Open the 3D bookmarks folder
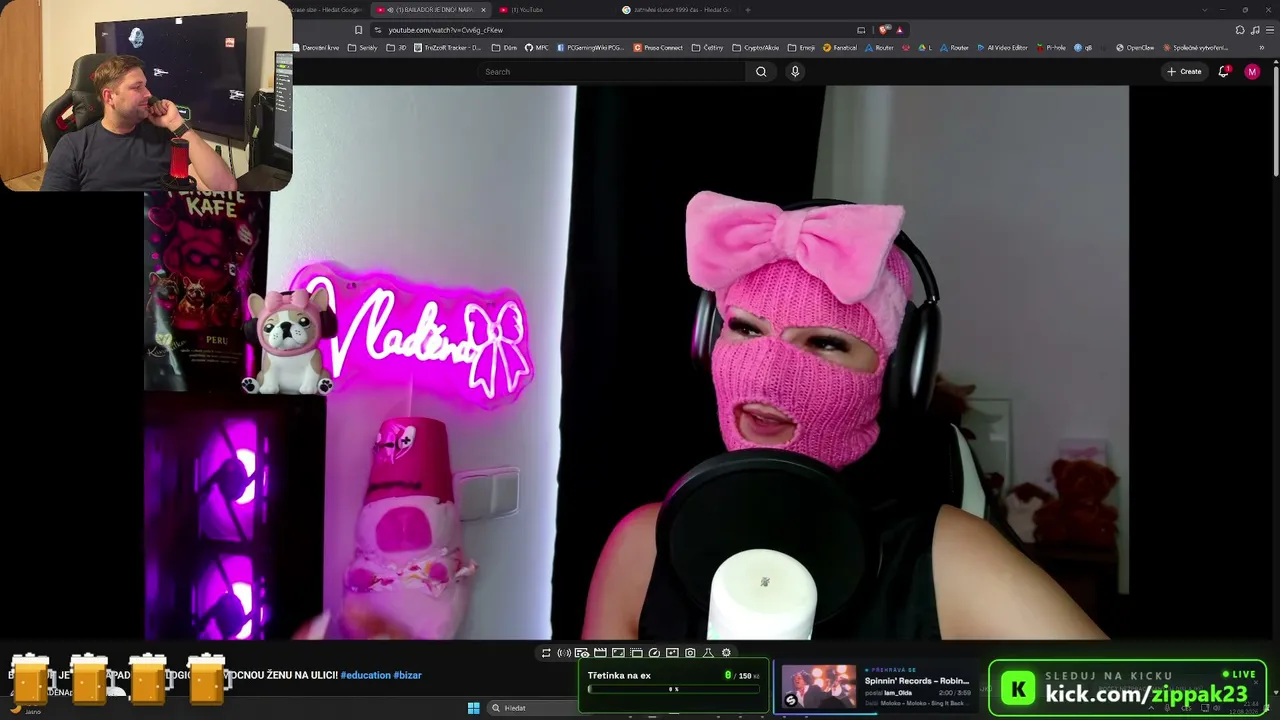Viewport: 1280px width, 720px height. 398,48
